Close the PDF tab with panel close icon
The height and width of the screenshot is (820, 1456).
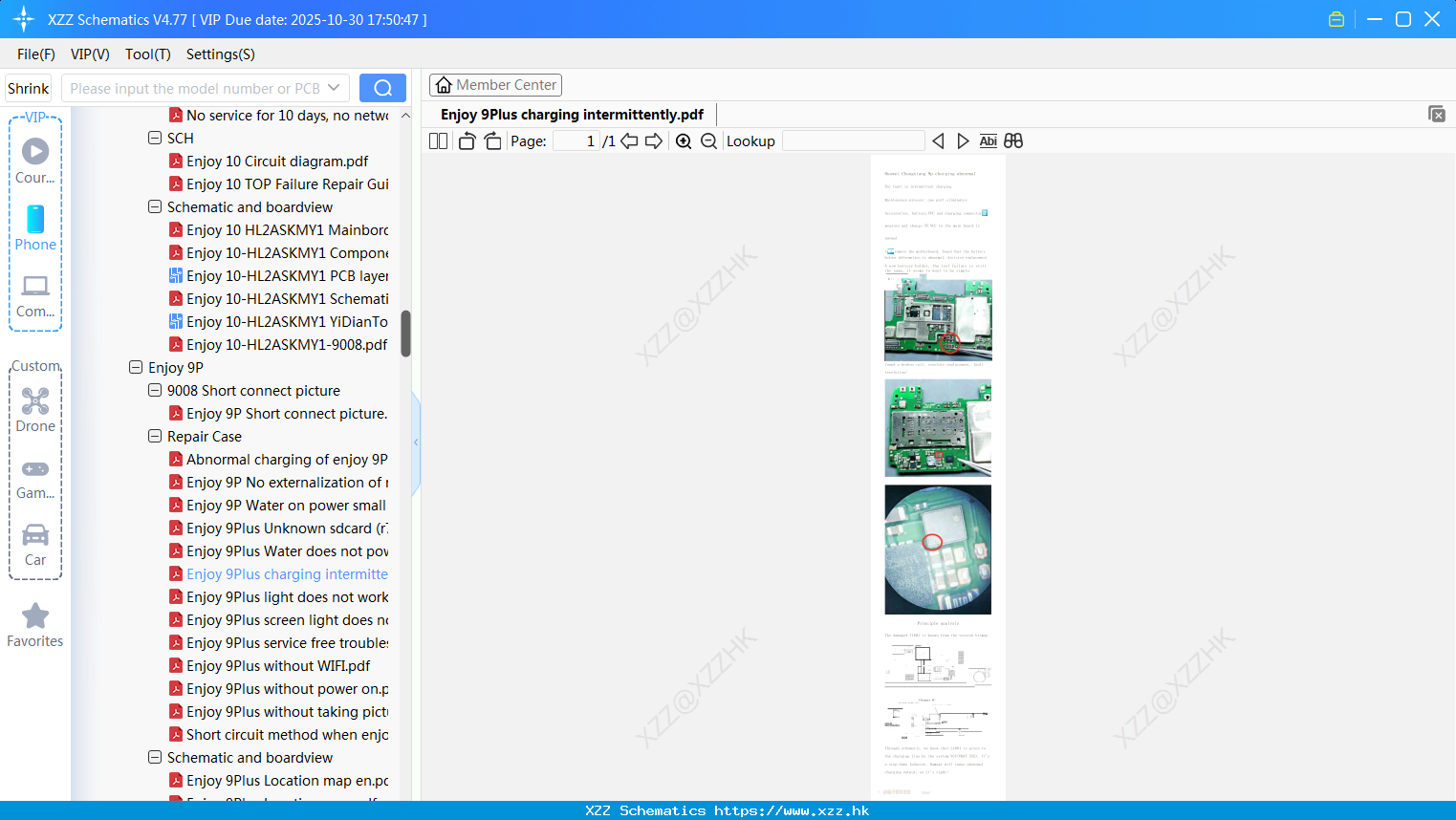(1436, 114)
